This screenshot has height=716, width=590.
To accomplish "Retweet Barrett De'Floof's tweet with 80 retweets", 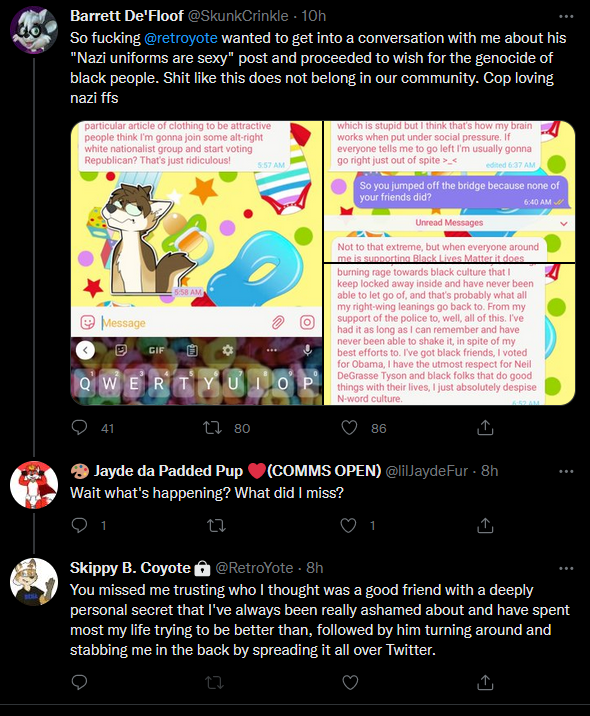I will tap(212, 428).
